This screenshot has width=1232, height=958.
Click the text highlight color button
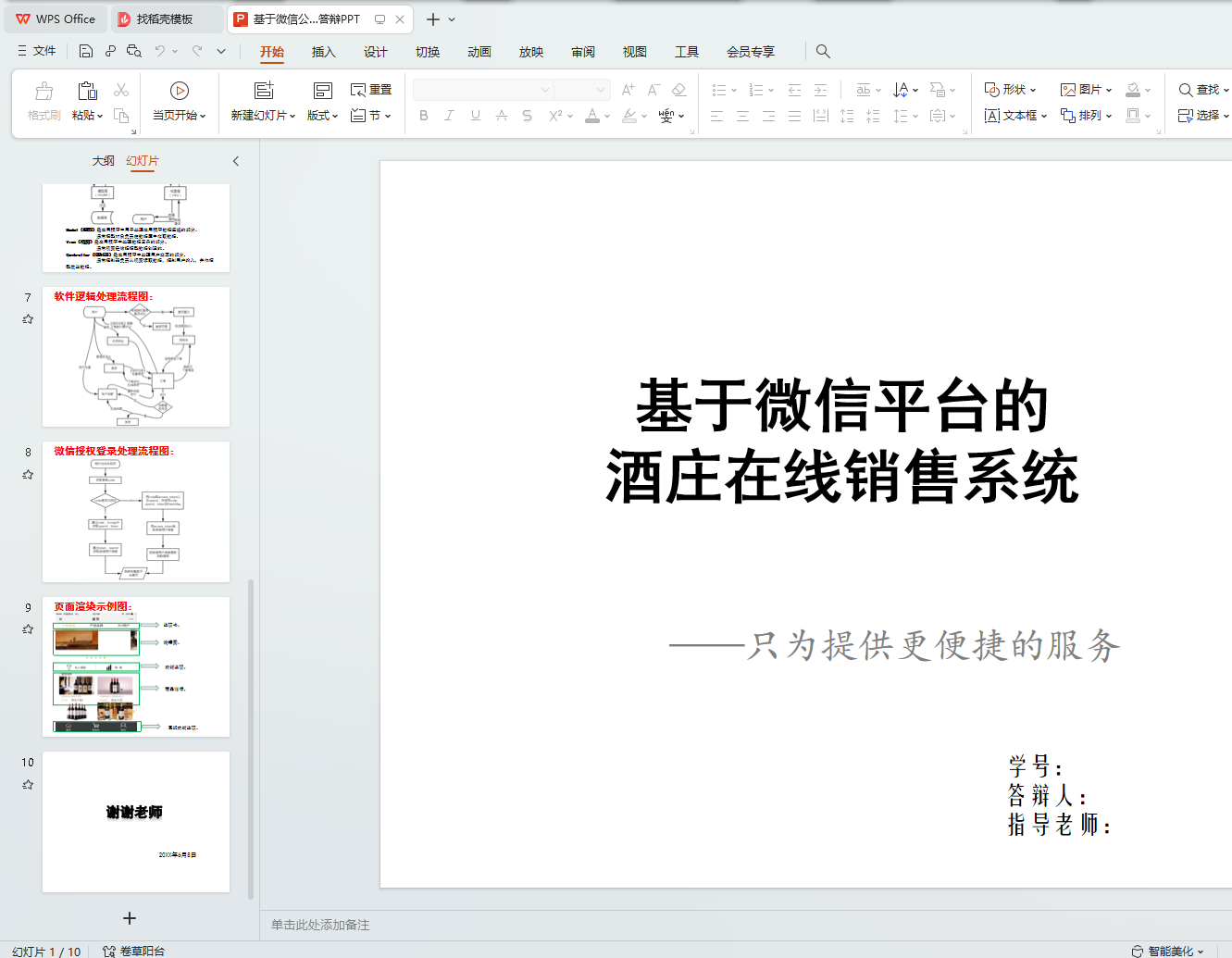pyautogui.click(x=629, y=116)
